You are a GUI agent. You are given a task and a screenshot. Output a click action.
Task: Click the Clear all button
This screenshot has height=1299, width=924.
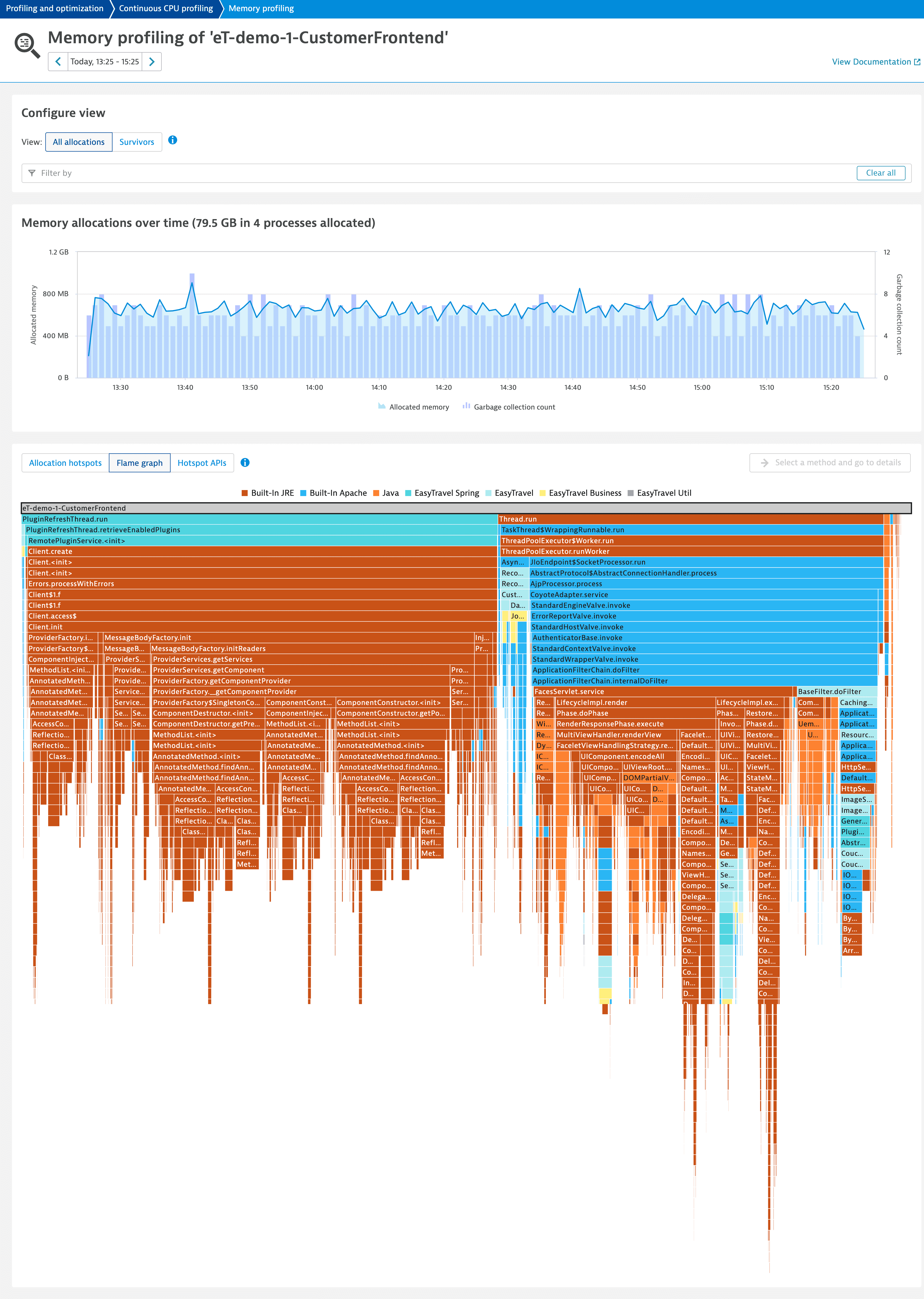(881, 173)
